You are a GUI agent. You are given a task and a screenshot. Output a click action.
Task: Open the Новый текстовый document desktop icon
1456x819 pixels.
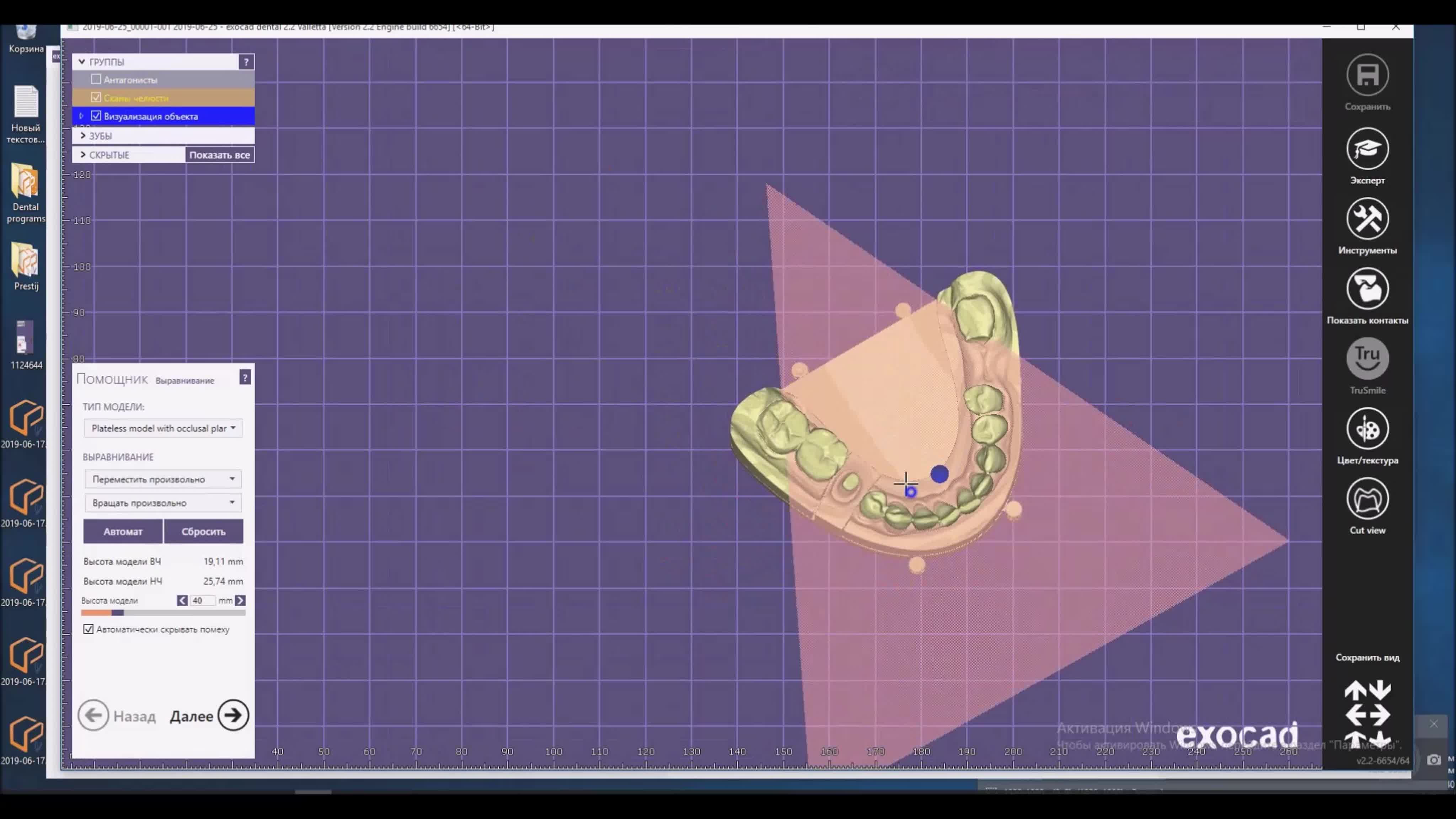coord(26,115)
